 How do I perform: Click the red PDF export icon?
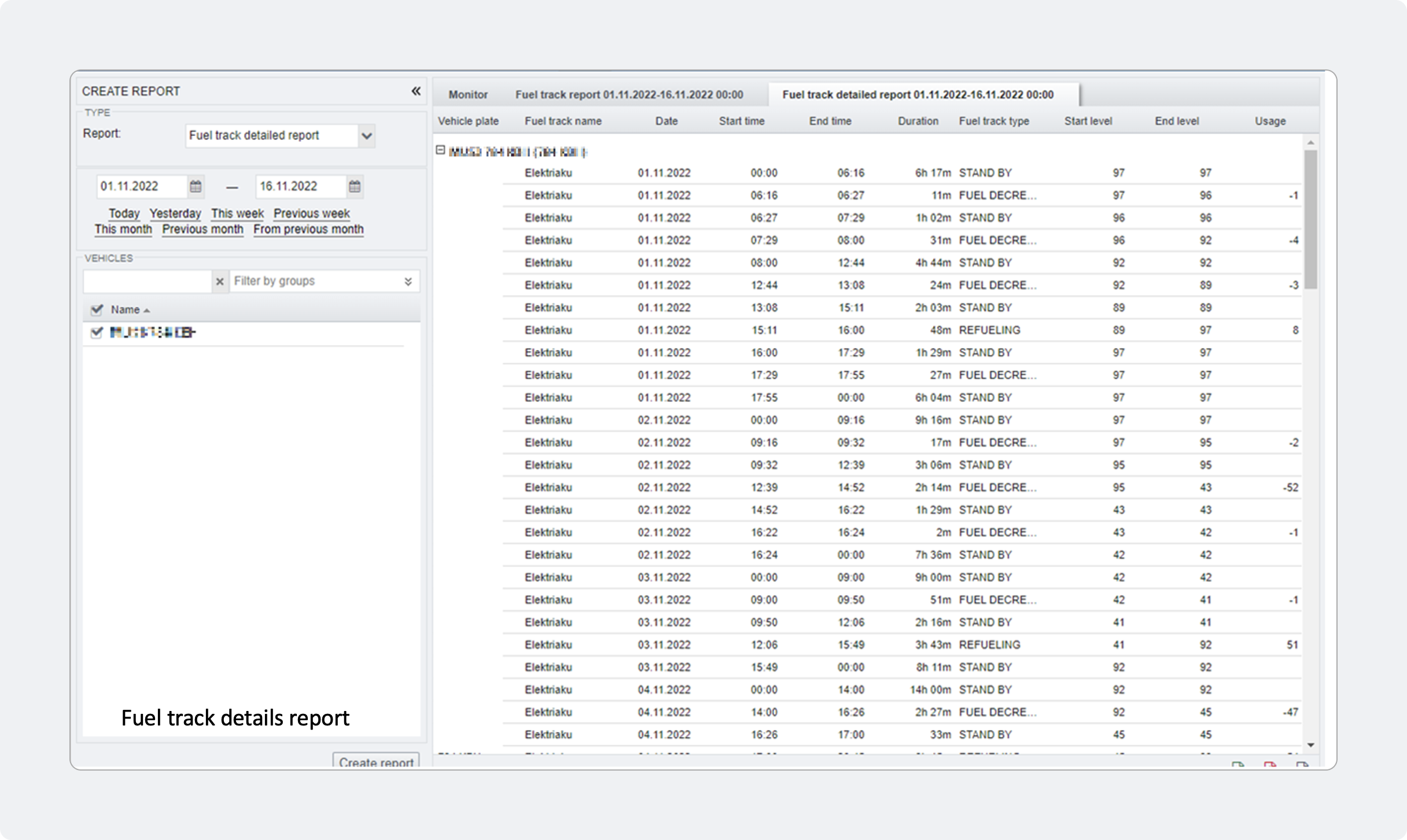[x=1270, y=765]
